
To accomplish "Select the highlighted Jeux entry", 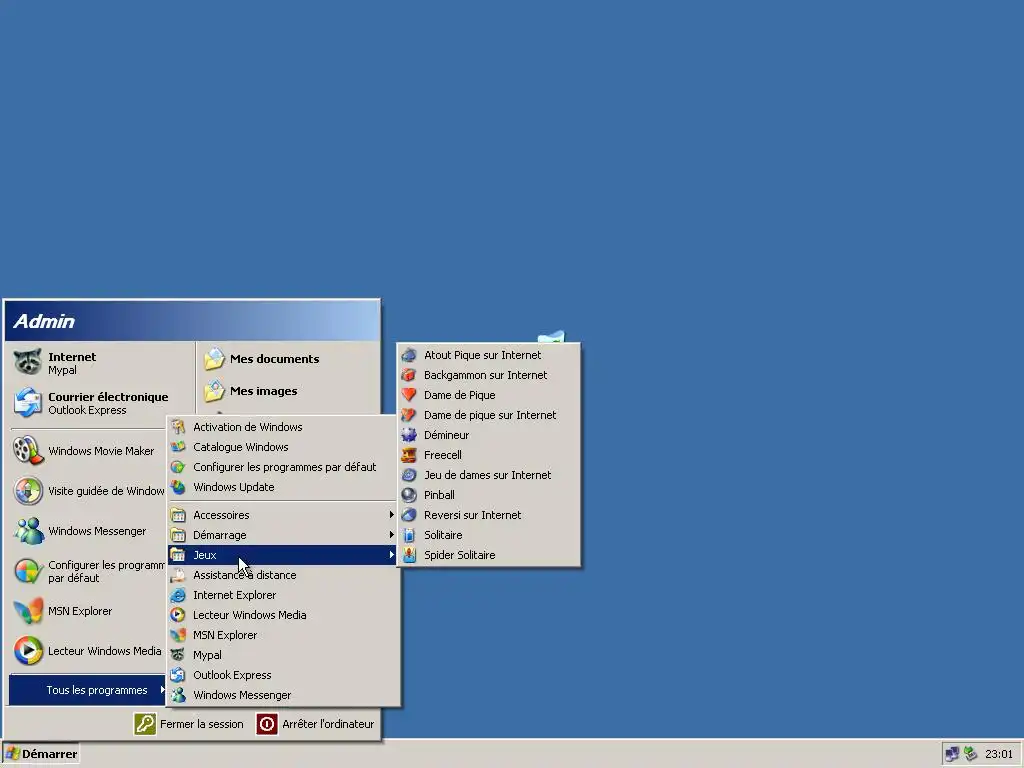I will coord(282,555).
